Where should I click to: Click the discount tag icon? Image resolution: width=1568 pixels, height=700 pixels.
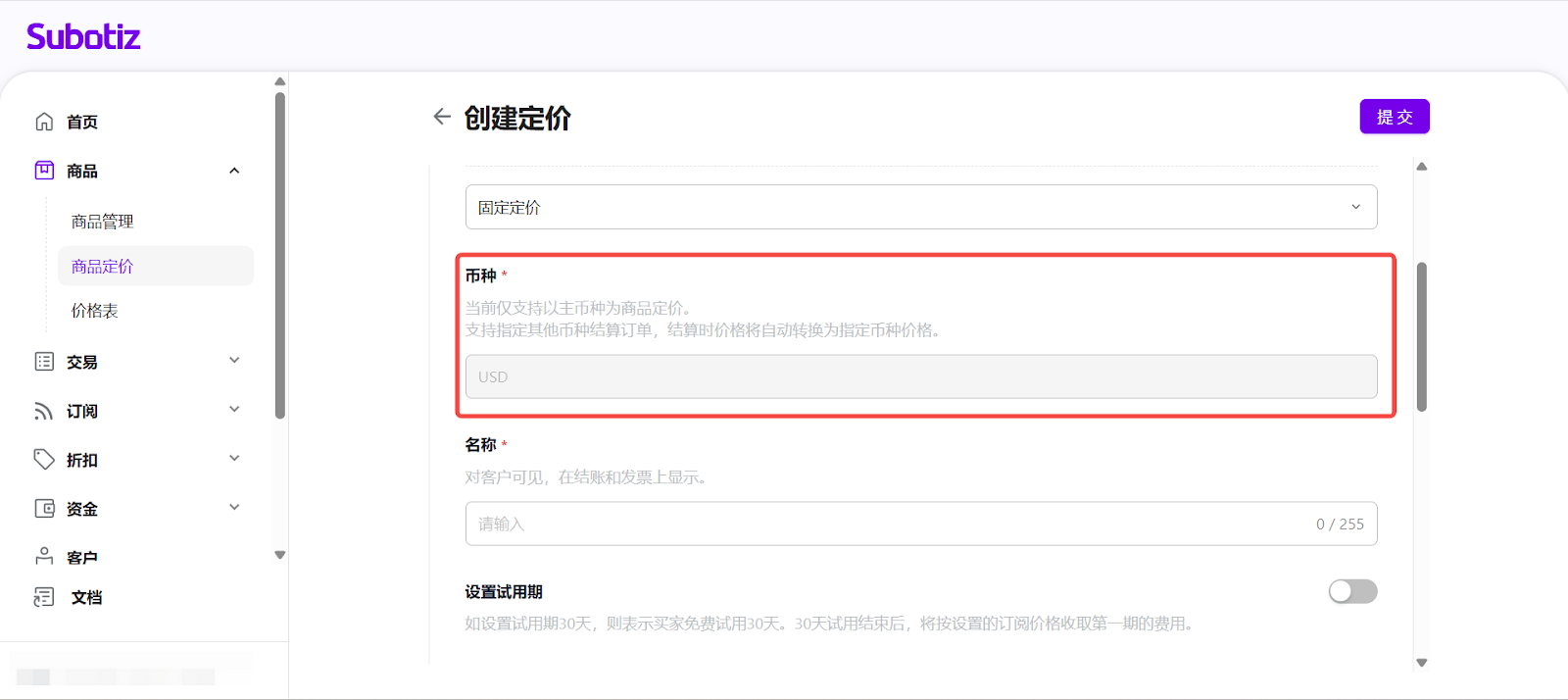[44, 460]
